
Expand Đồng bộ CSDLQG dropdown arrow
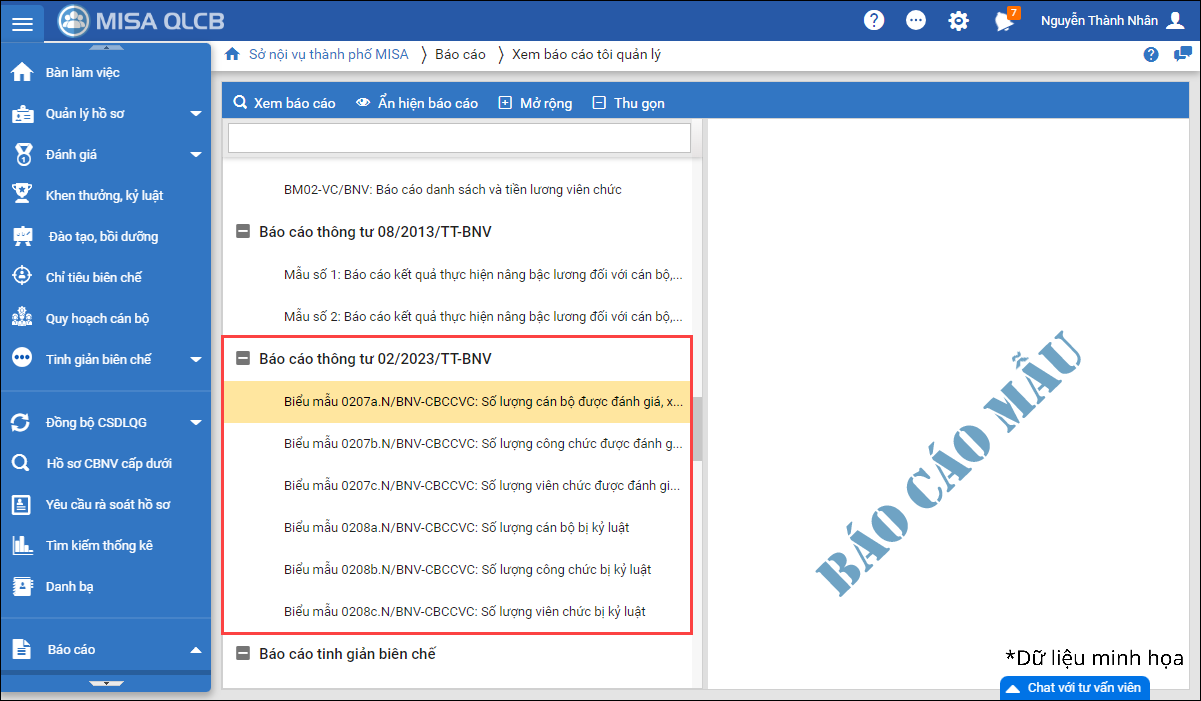196,423
